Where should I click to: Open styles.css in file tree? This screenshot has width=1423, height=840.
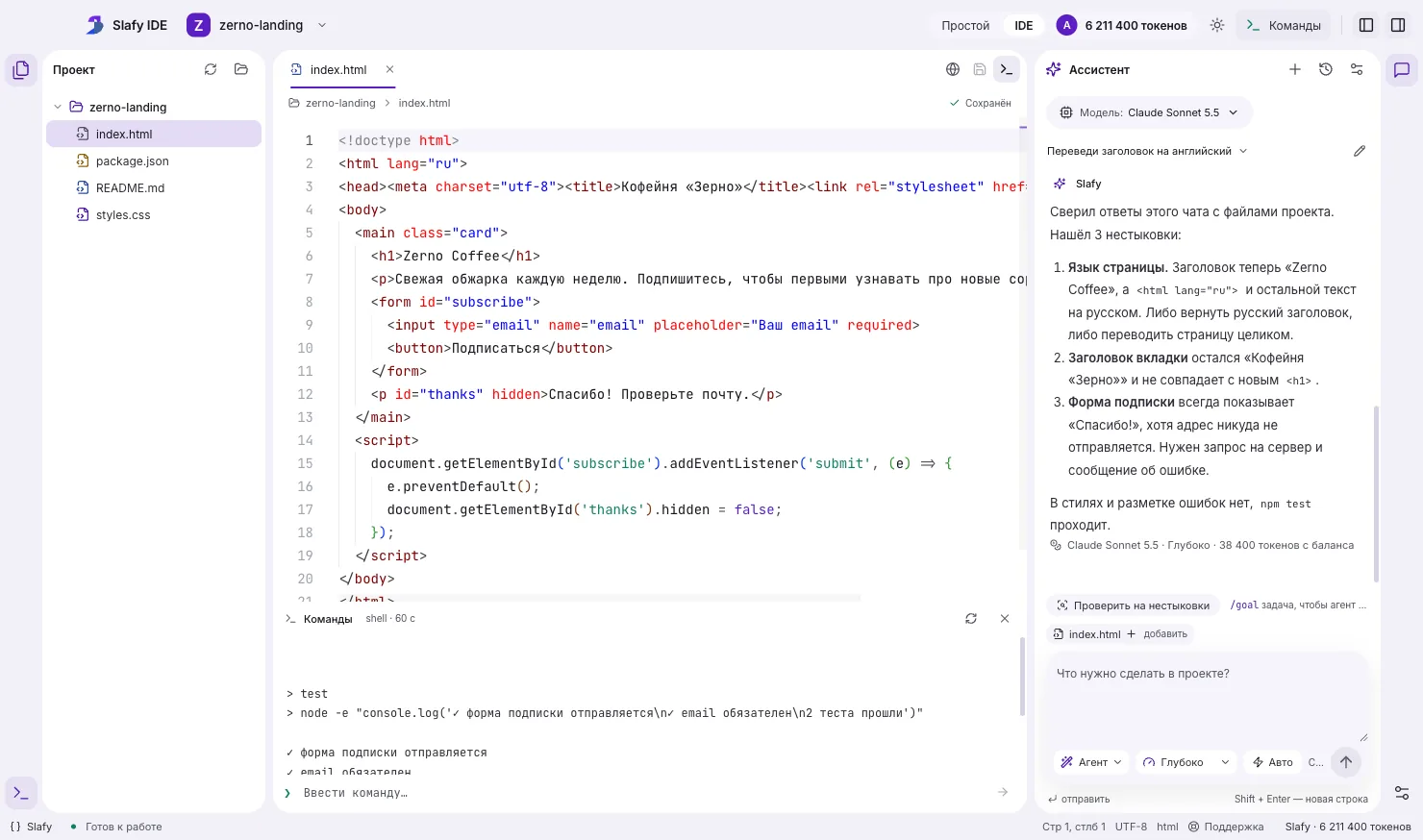point(154,214)
